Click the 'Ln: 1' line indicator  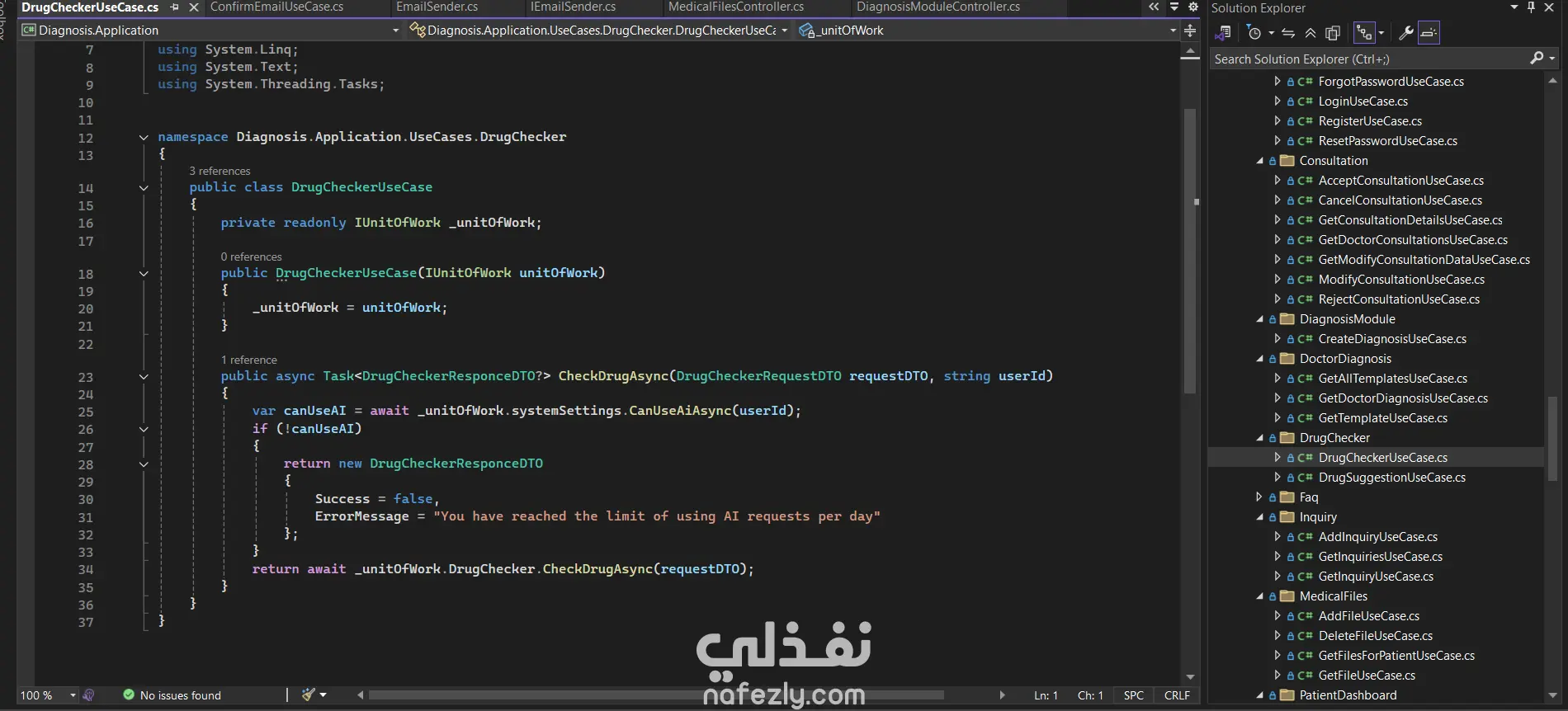point(1046,695)
